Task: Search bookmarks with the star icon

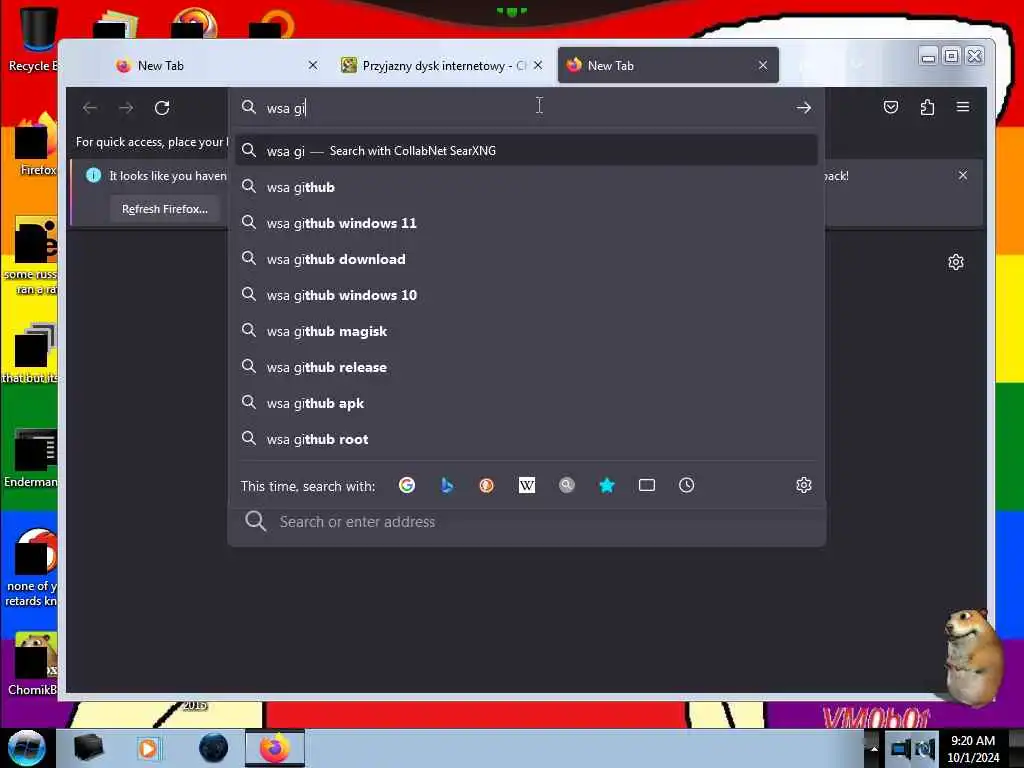Action: tap(607, 485)
